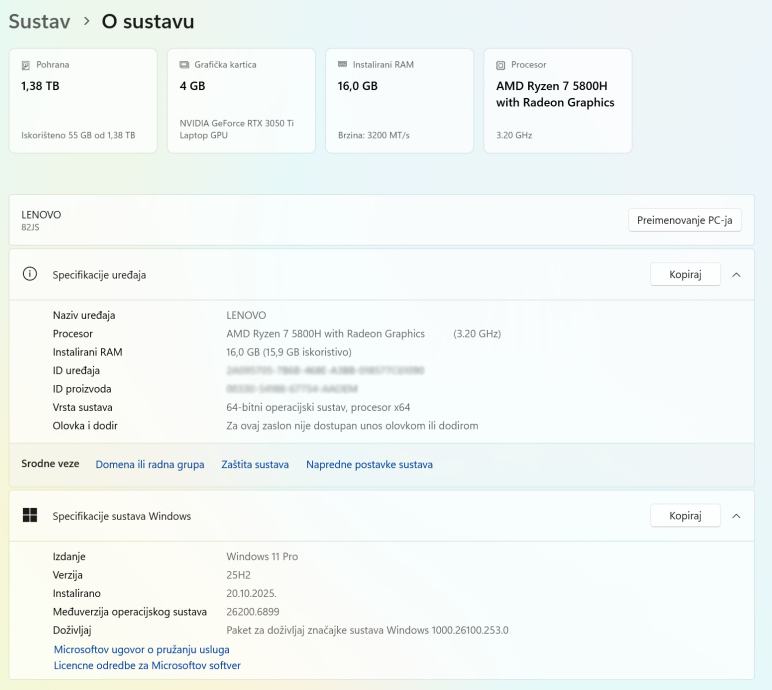
Task: Open Licencne odredbe za Microsoftov softver
Action: click(x=147, y=665)
